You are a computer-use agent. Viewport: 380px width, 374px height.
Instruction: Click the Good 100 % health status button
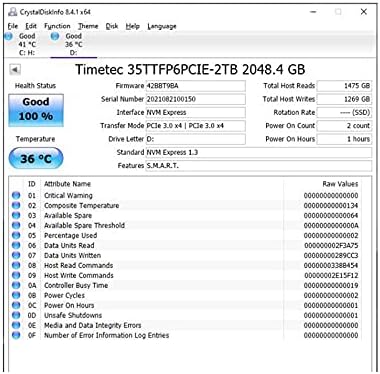(36, 110)
